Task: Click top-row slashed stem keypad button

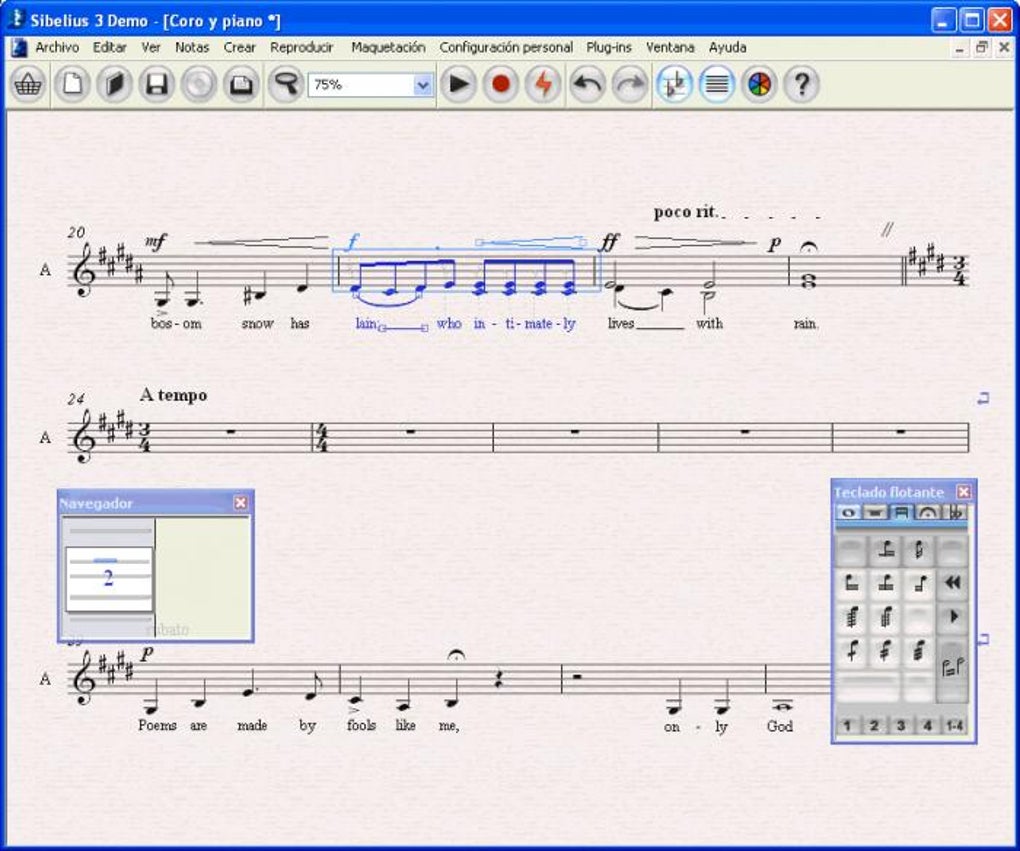Action: click(x=919, y=550)
